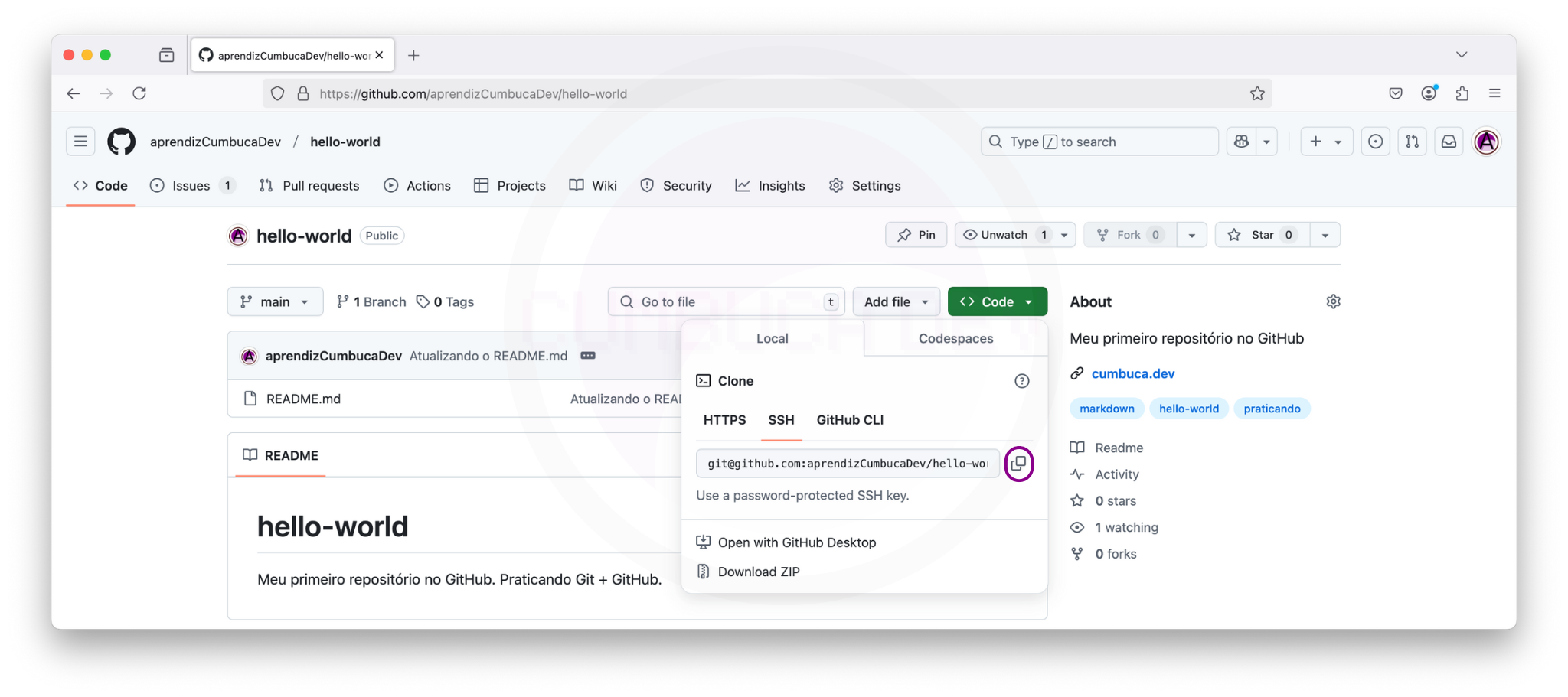Pin the hello-world repository

[x=916, y=235]
